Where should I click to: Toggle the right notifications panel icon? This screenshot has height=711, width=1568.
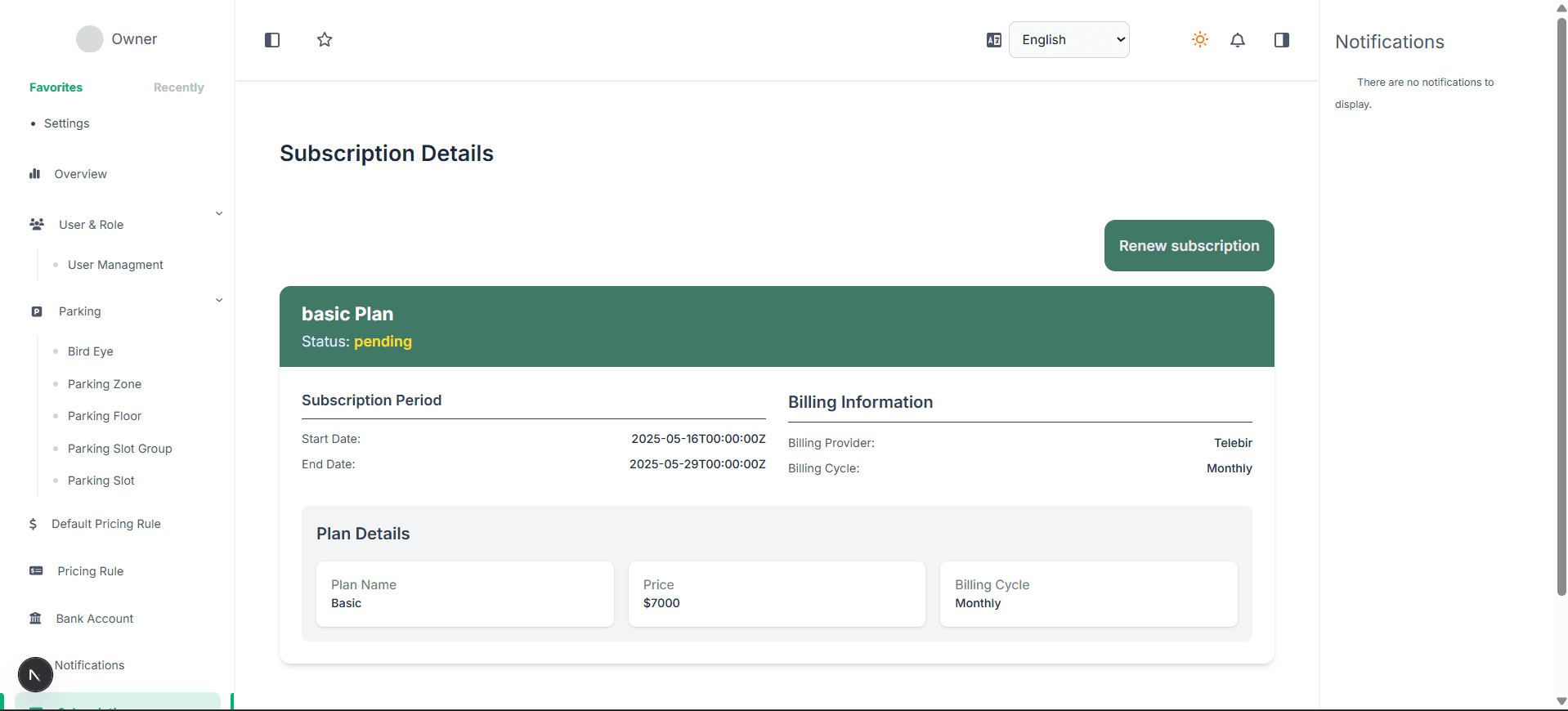pos(1282,40)
